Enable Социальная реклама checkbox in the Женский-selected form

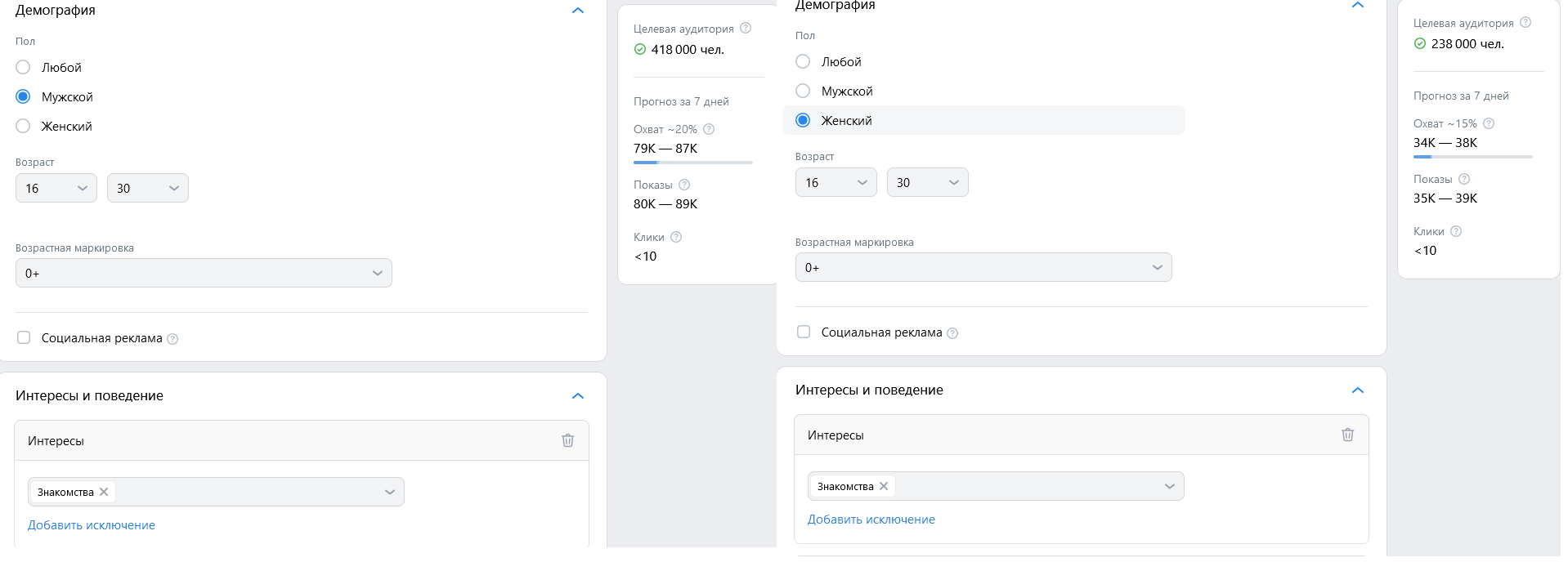coord(804,332)
